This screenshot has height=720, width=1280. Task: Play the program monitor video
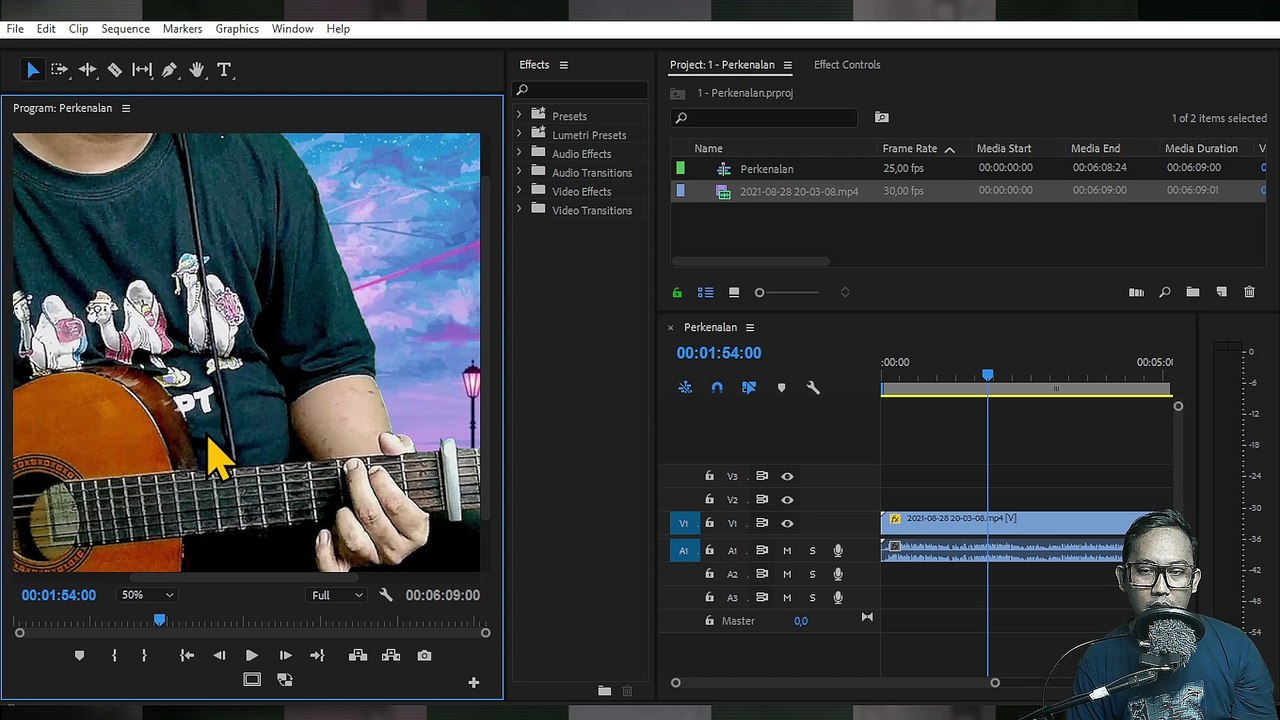coord(251,656)
